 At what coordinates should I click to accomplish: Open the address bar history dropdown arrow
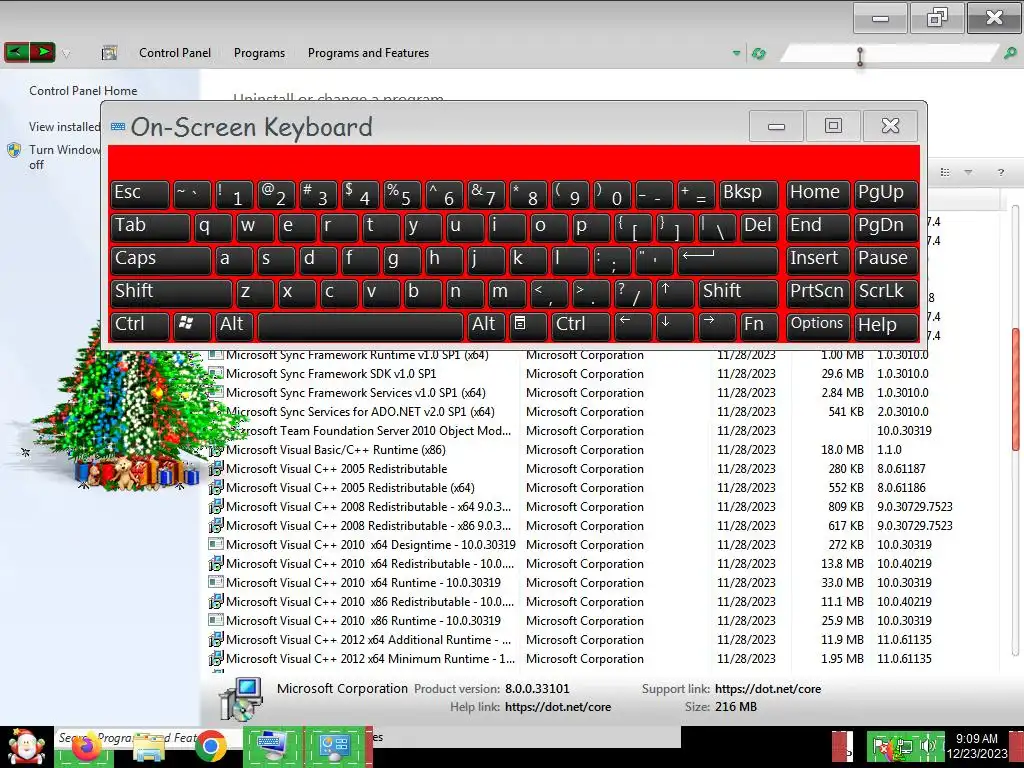[737, 54]
